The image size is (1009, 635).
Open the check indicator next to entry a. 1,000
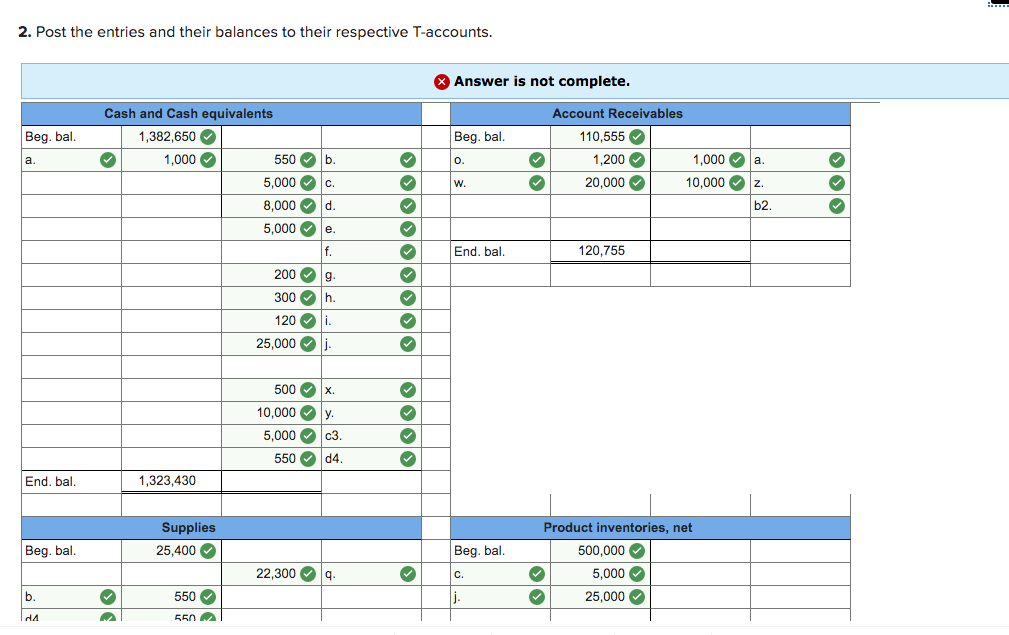click(x=206, y=160)
